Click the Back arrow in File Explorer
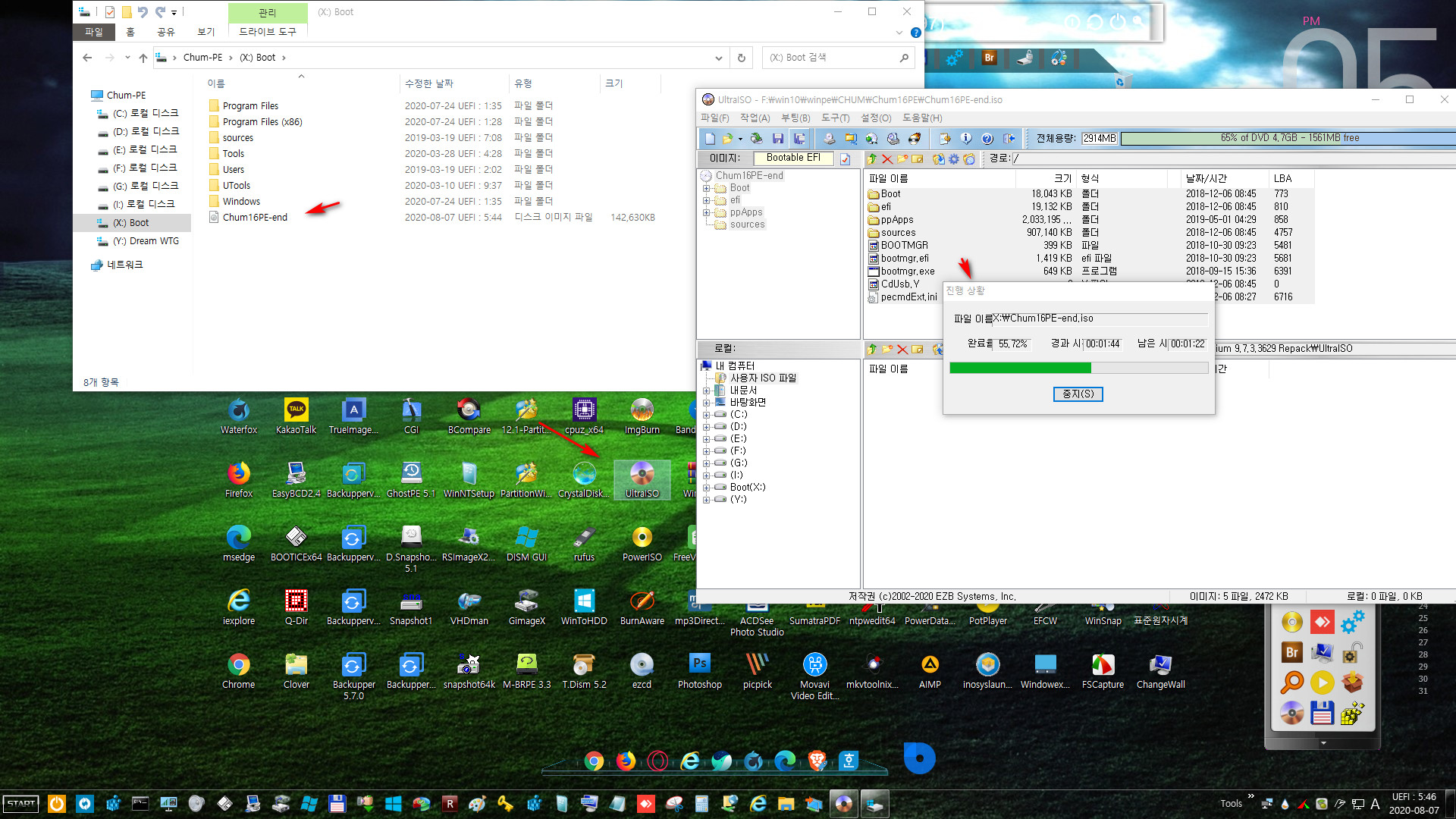This screenshot has width=1456, height=819. tap(87, 58)
